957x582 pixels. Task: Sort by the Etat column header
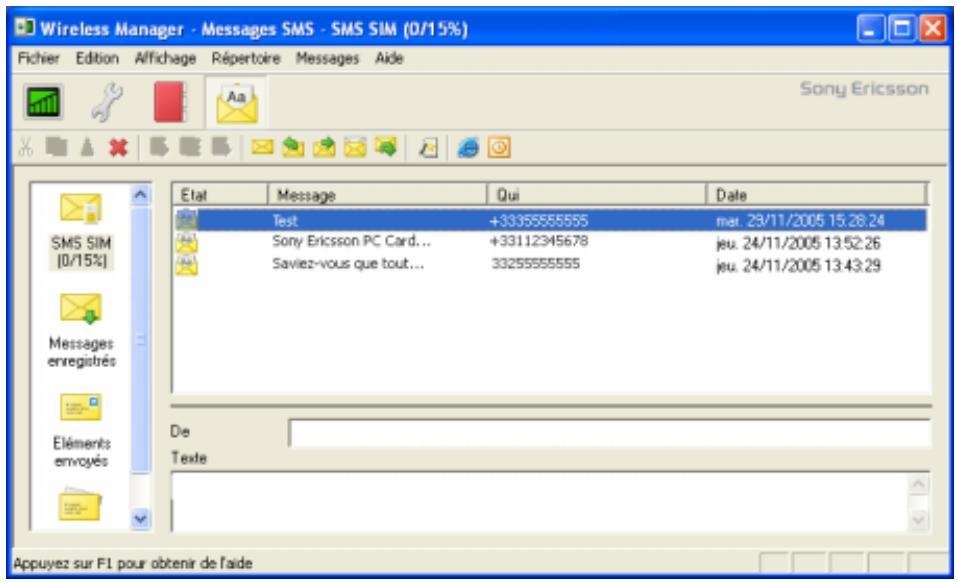pyautogui.click(x=220, y=195)
